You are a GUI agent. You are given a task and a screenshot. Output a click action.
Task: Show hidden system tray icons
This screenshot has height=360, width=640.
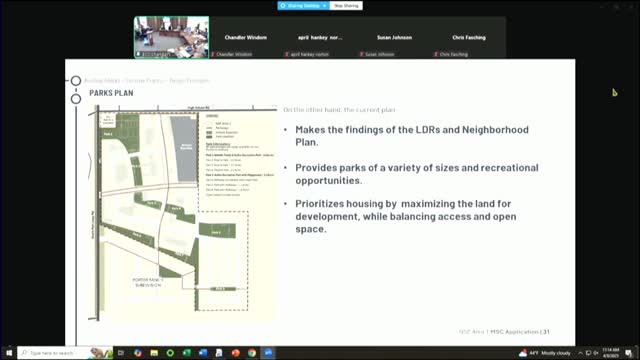pyautogui.click(x=580, y=353)
